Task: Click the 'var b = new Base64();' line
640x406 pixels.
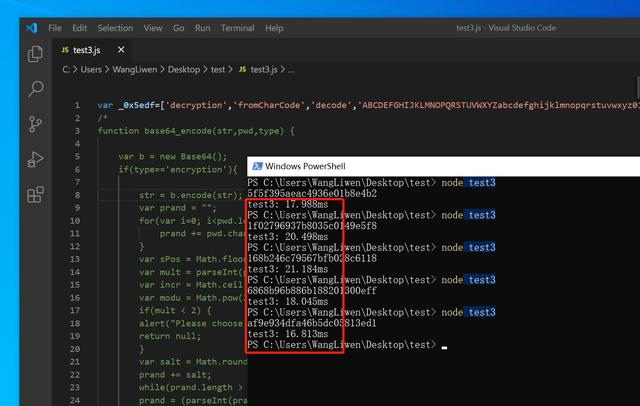Action: pos(173,157)
